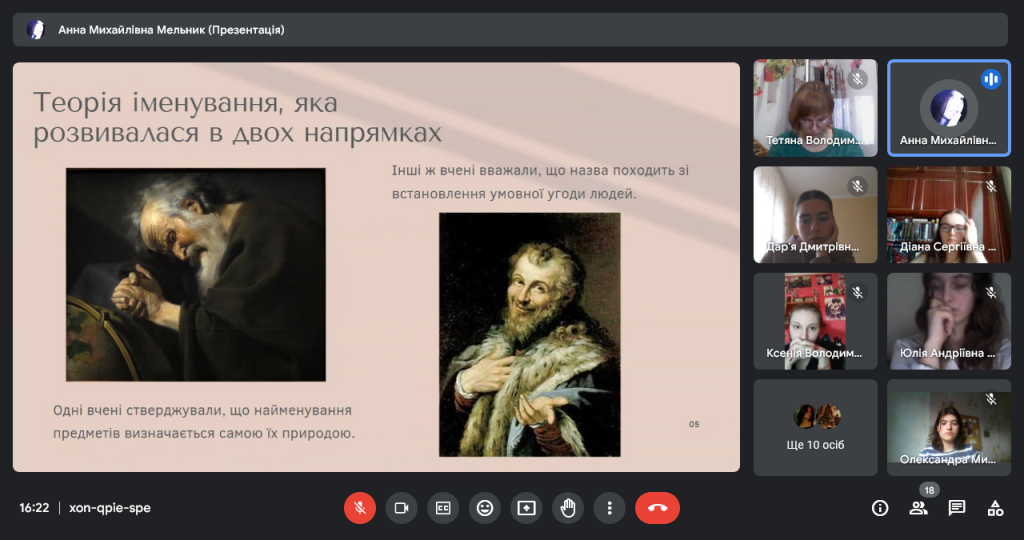Select Юлія Андріївна video tile
This screenshot has height=540, width=1024.
tap(949, 321)
